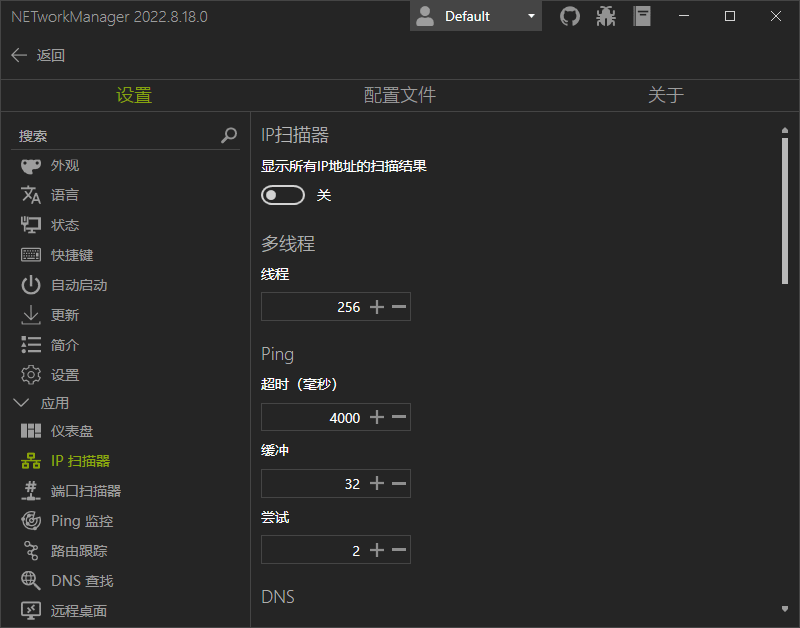Decrease the 缓冲 buffer value
Screen dimensions: 800x628
point(399,483)
